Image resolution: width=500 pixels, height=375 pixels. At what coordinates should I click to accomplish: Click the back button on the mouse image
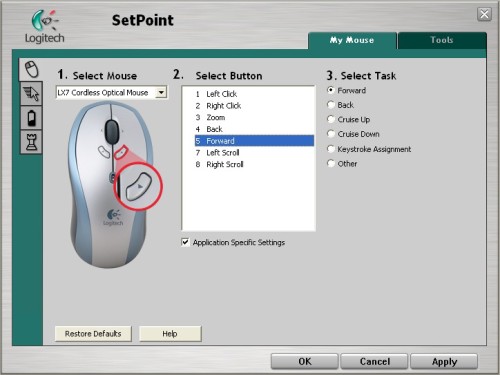tap(104, 152)
